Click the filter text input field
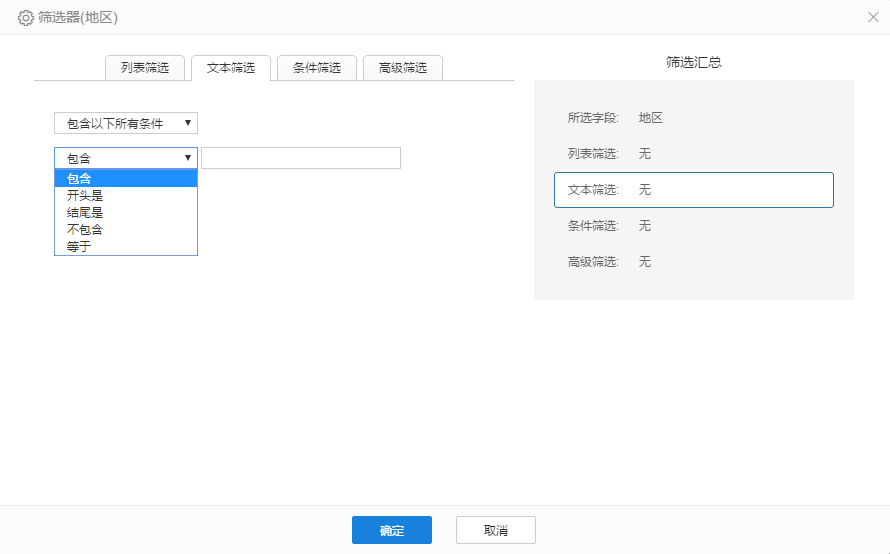Viewport: 890px width, 554px height. [301, 158]
